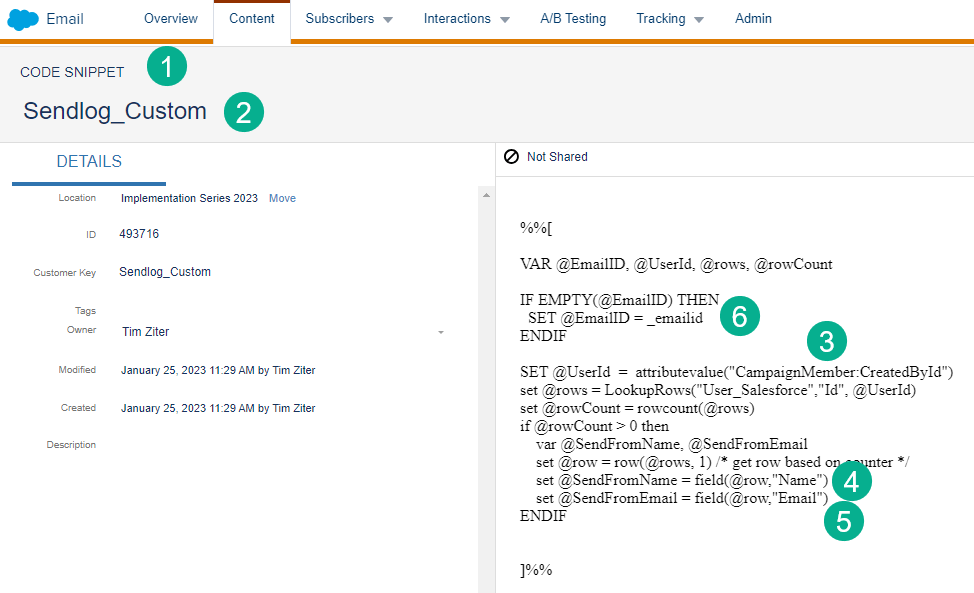974x593 pixels.
Task: Click the green annotation marker 6
Action: 739,316
